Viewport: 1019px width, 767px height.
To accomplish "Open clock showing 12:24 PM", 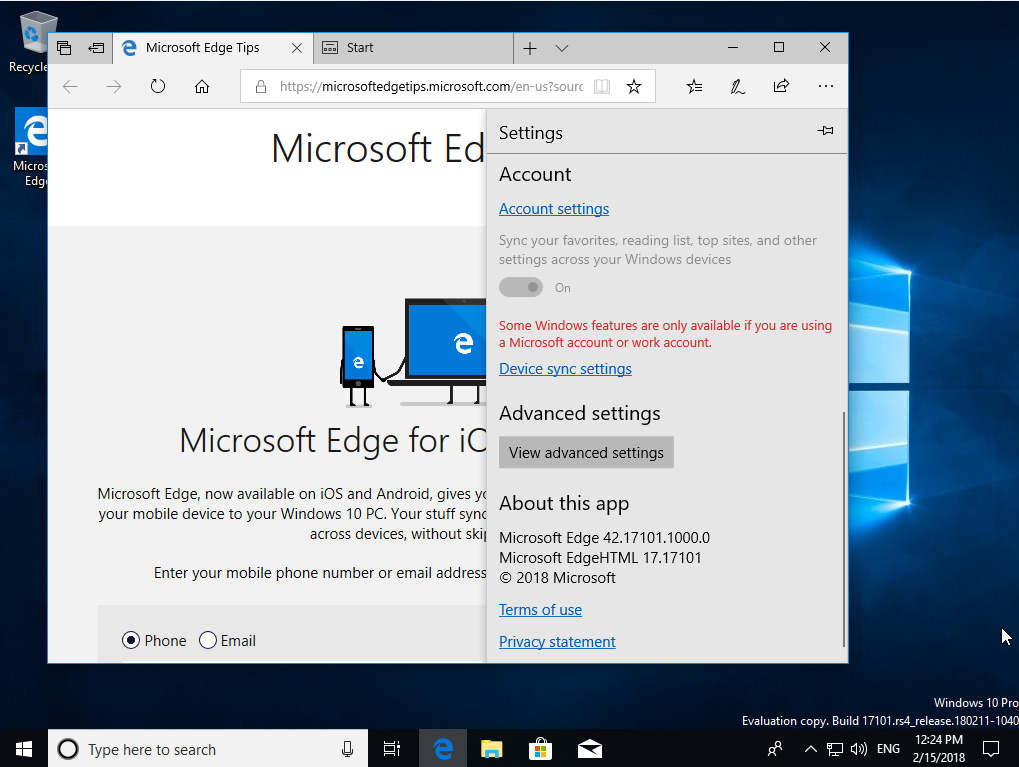I will click(x=938, y=749).
